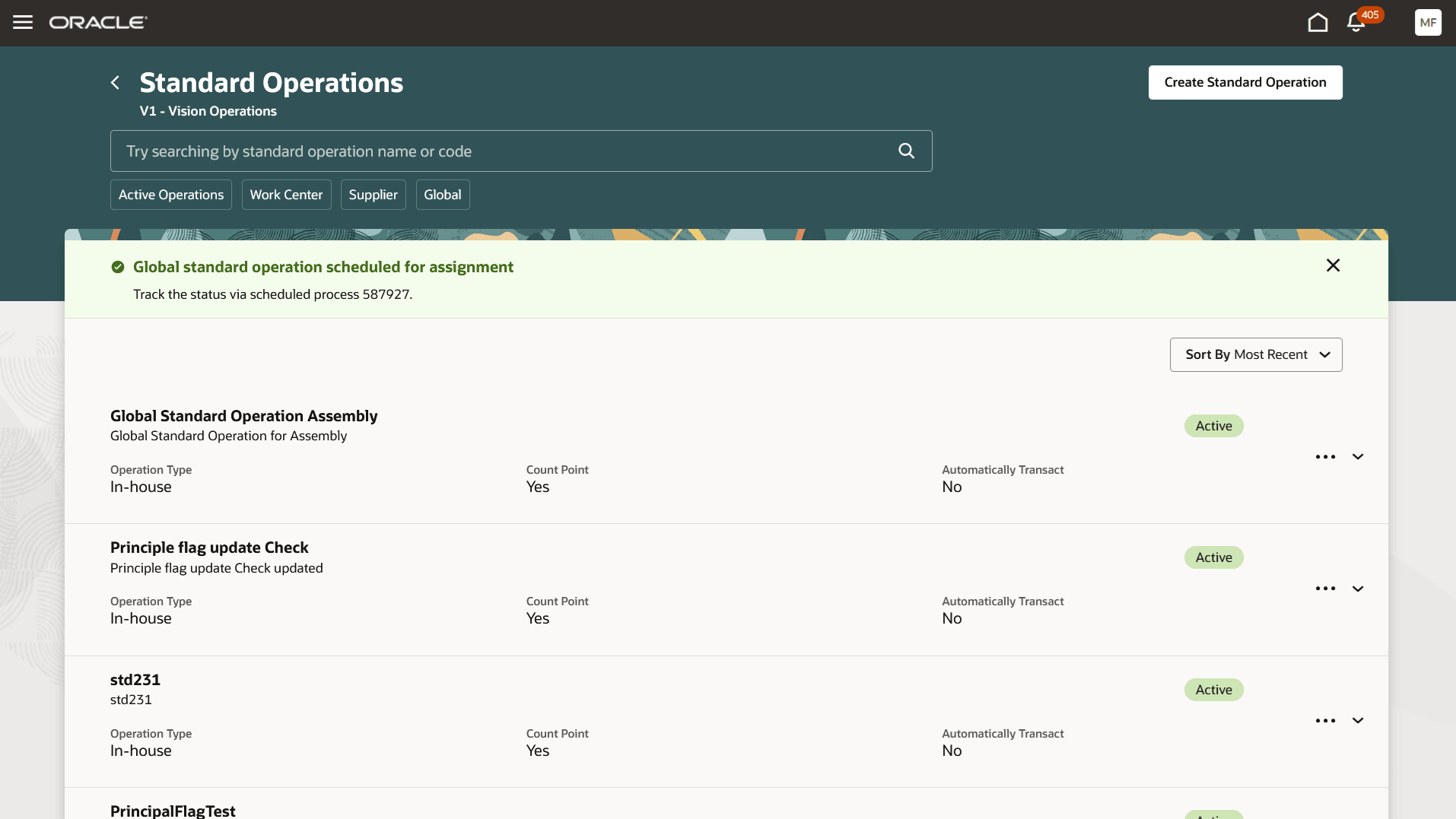Click 'Principle flag update Check updated' description
The width and height of the screenshot is (1456, 819).
pos(216,568)
